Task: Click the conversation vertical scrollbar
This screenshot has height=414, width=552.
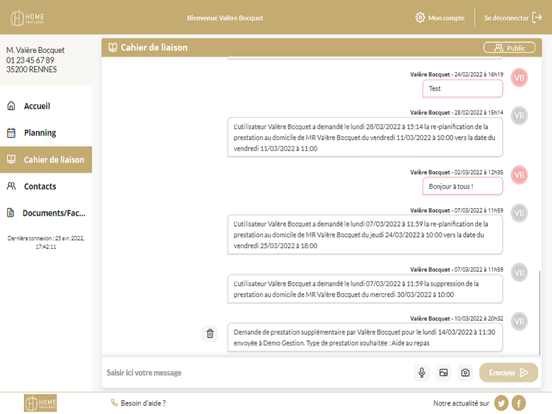Action: click(x=539, y=313)
